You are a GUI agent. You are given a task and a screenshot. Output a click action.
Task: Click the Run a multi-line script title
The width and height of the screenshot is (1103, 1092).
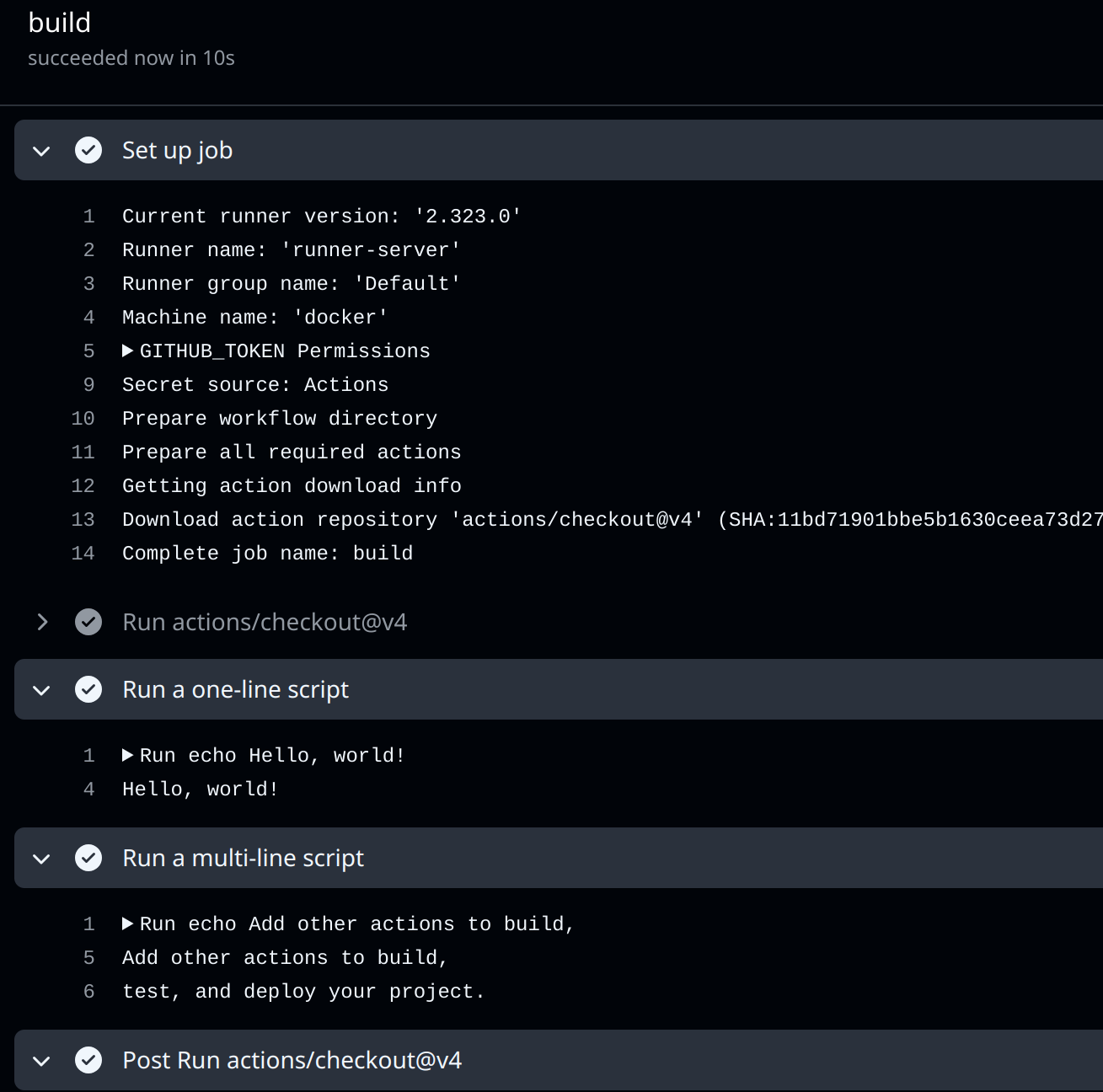[243, 858]
